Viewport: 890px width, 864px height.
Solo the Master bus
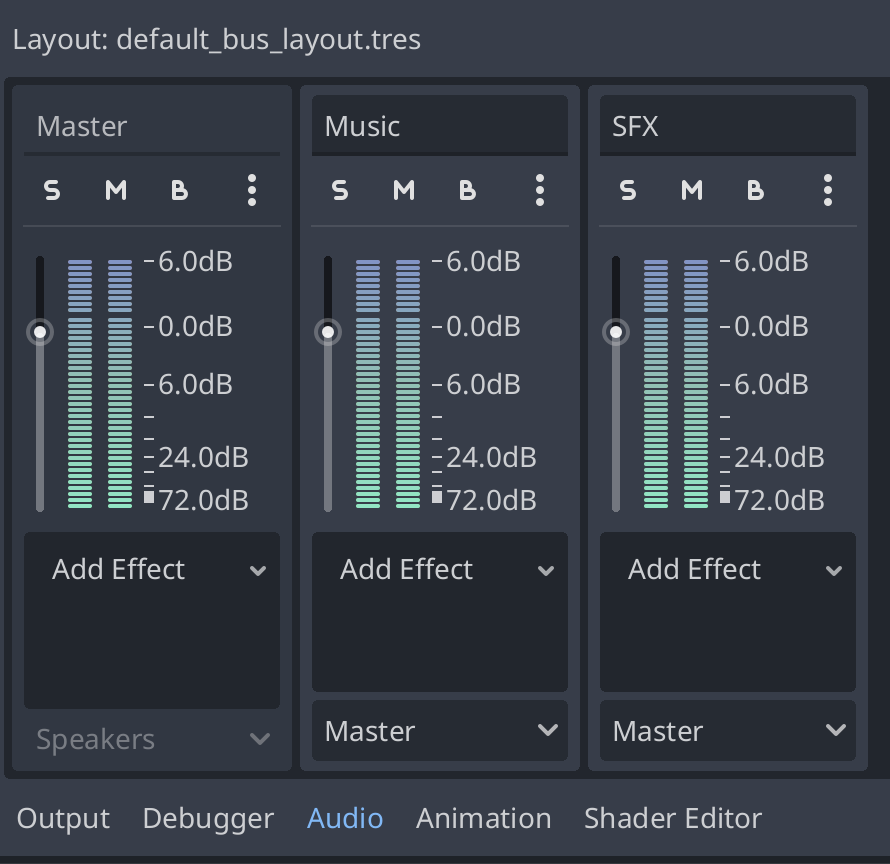tap(52, 189)
